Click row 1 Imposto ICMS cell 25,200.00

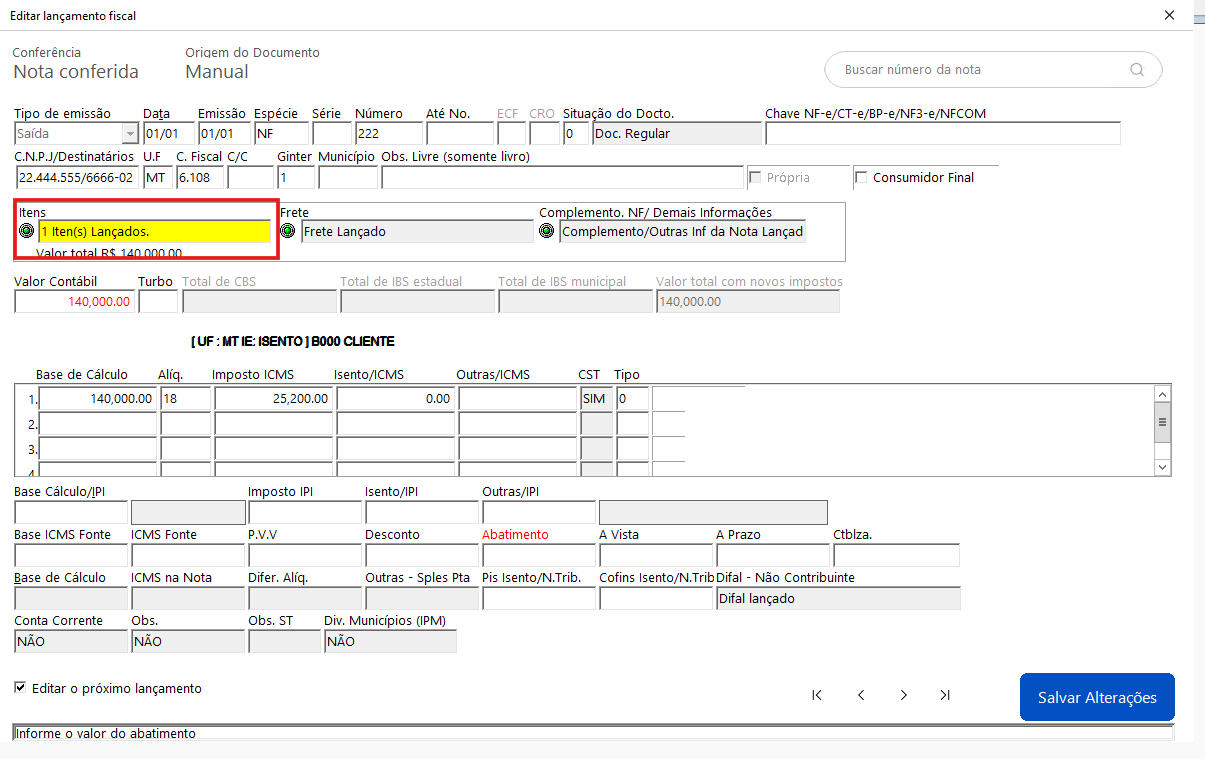(273, 398)
